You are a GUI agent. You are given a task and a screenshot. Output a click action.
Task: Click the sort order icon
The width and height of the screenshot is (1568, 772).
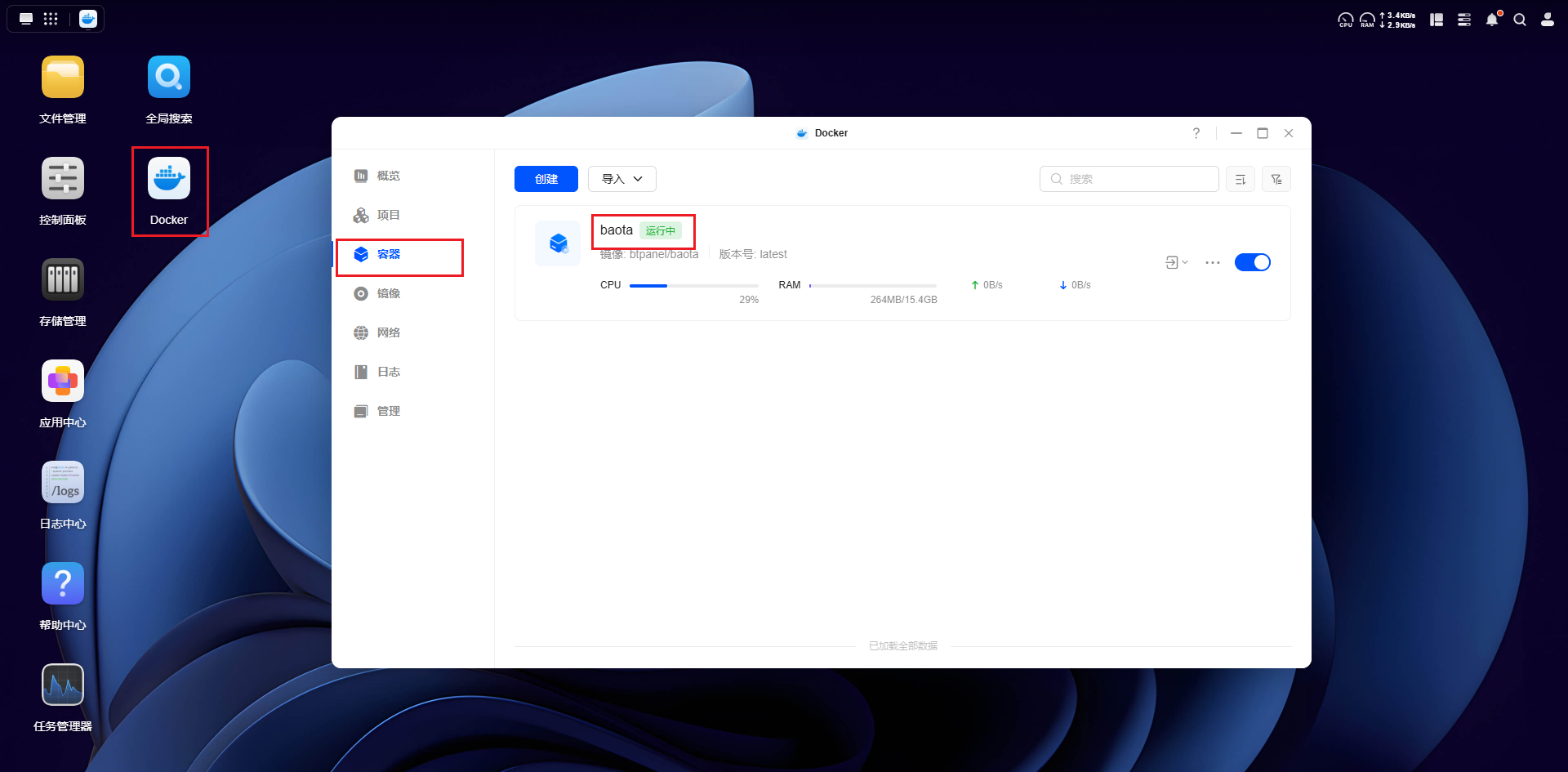[1241, 179]
